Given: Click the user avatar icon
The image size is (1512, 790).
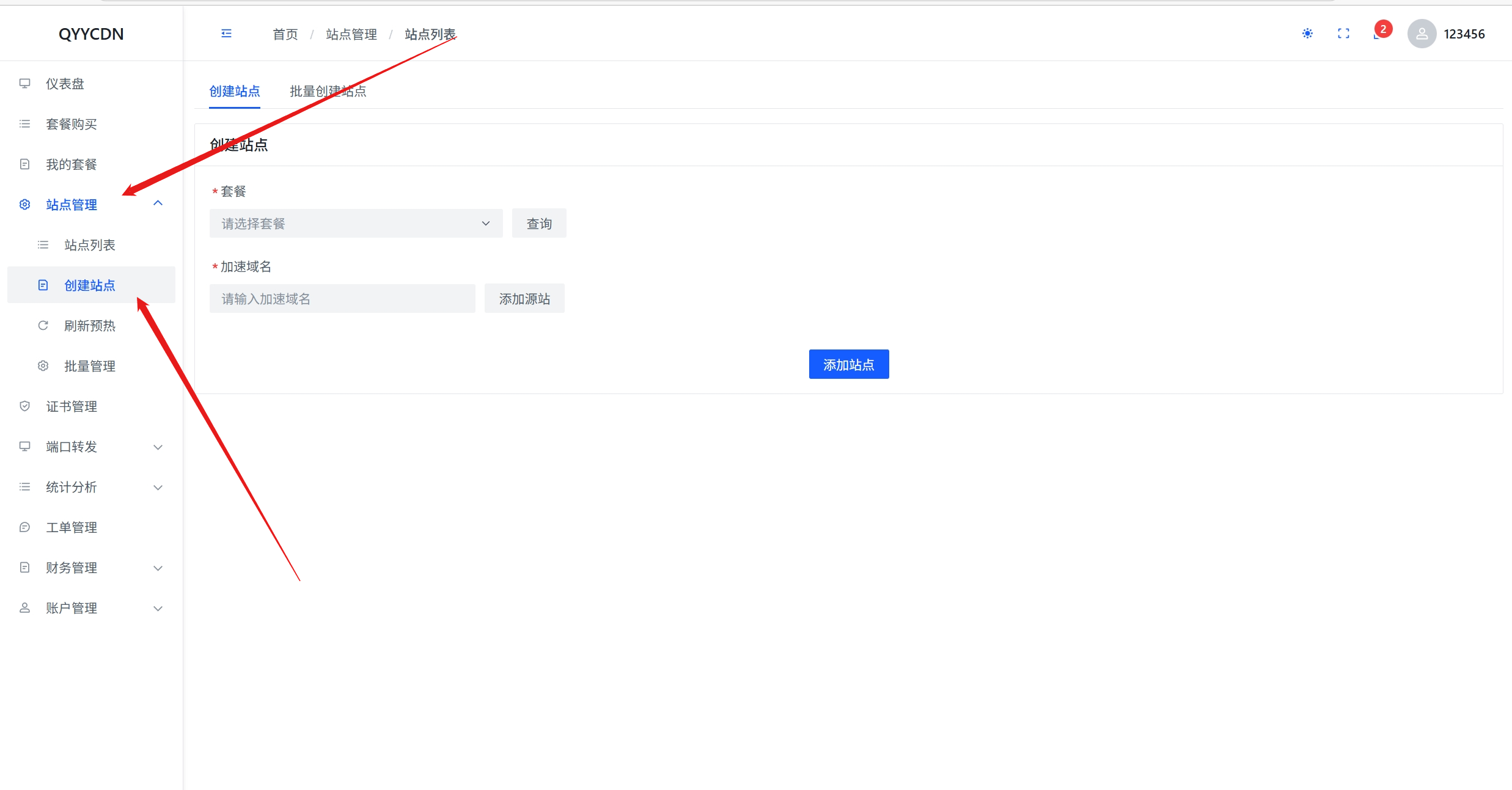Looking at the screenshot, I should (1422, 34).
